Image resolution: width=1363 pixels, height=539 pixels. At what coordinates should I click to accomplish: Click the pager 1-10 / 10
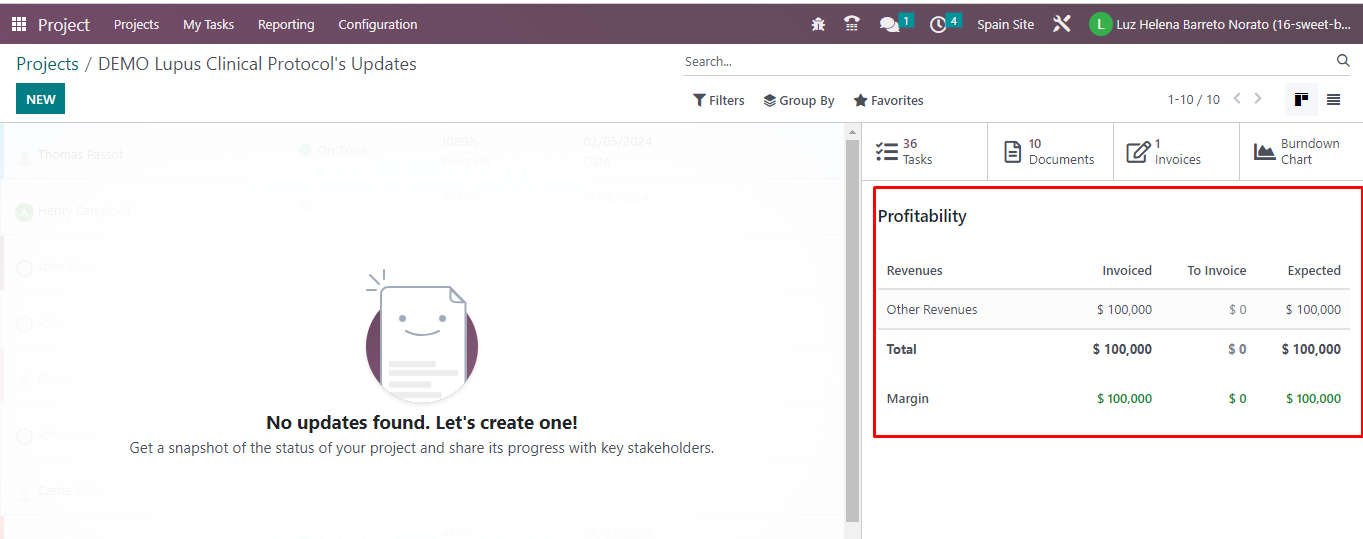(1194, 100)
